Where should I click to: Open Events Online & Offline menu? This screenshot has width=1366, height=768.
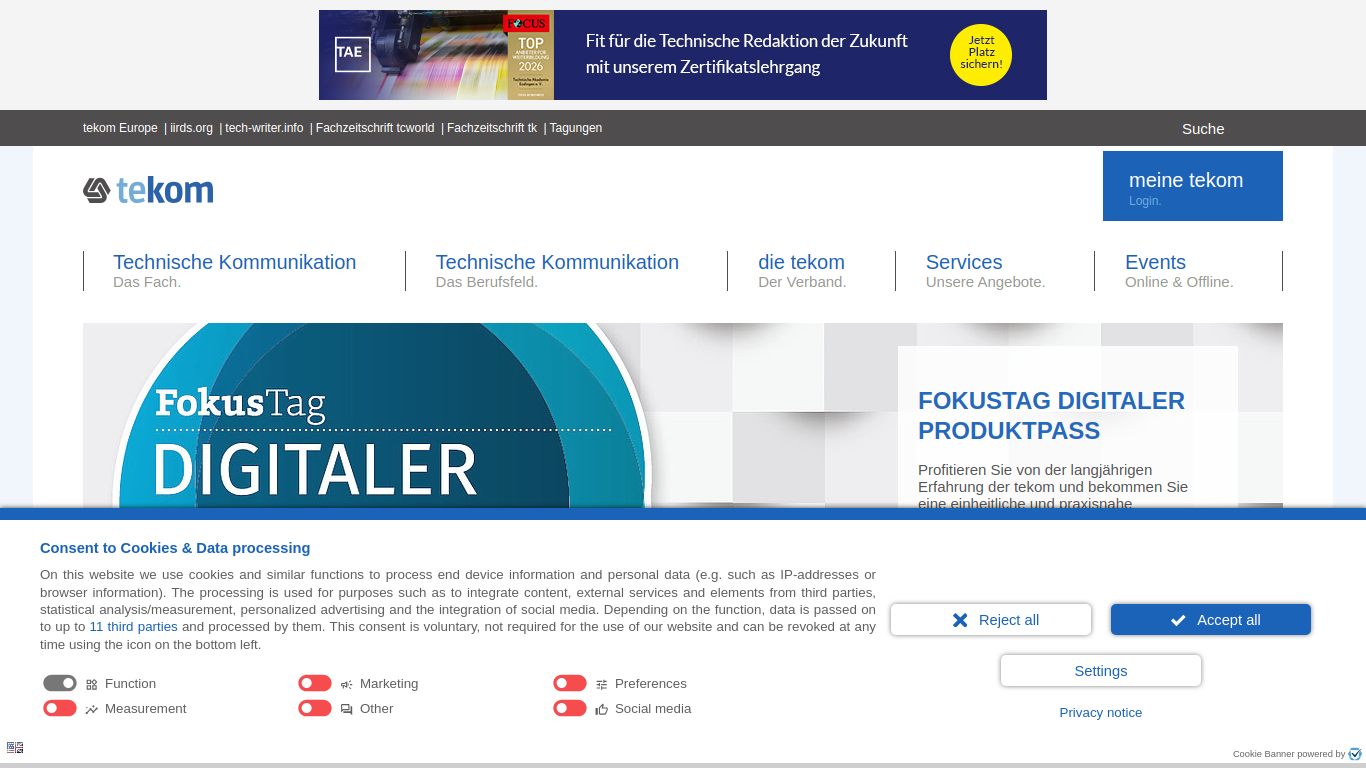(x=1179, y=271)
